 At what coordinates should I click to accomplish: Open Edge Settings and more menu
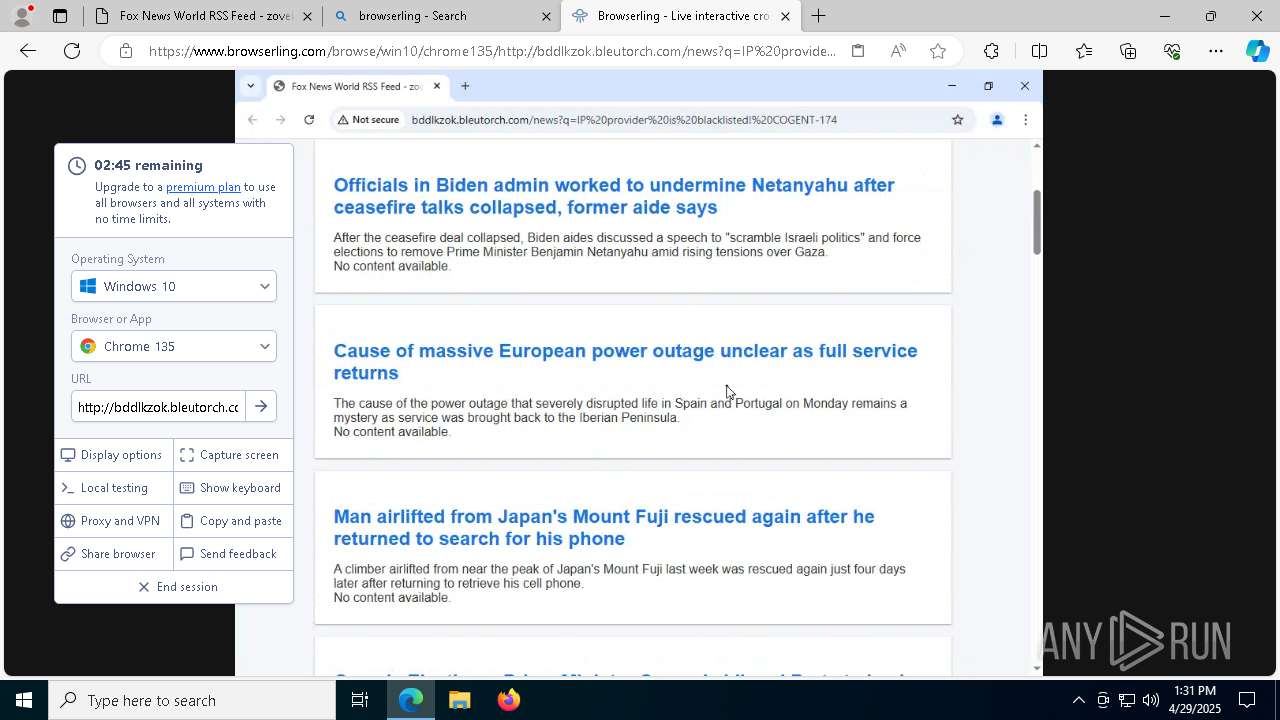pyautogui.click(x=1216, y=51)
